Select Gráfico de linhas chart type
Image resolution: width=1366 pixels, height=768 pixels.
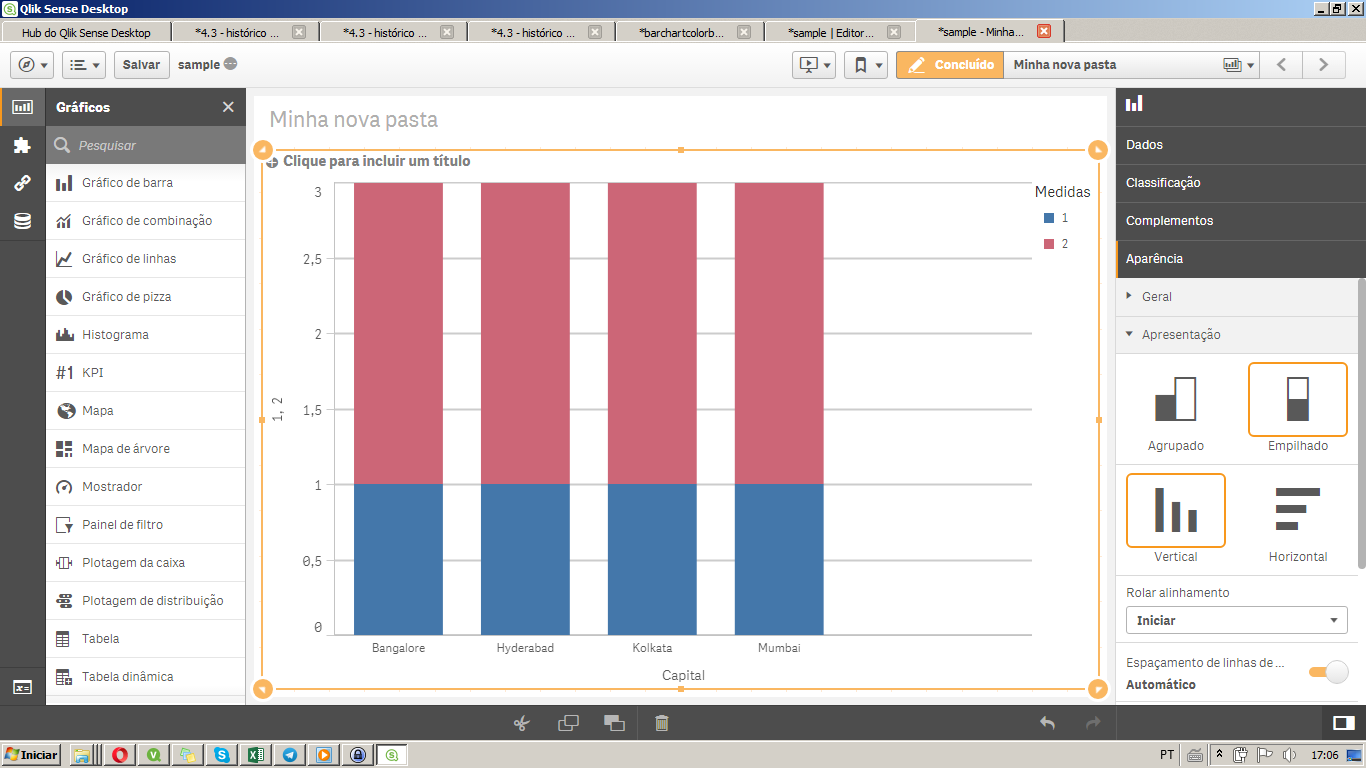pos(146,259)
